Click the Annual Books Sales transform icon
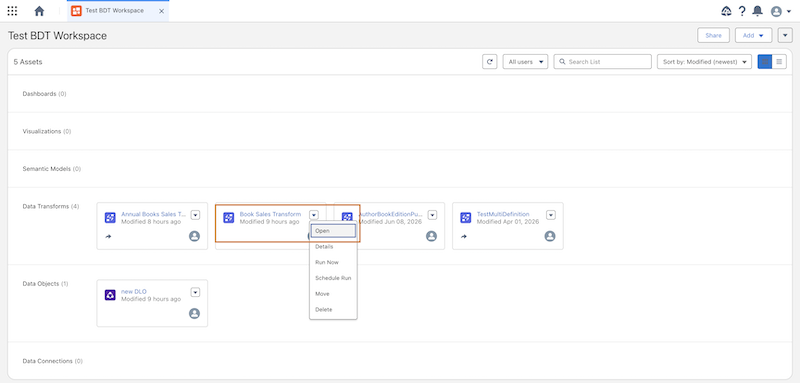Image resolution: width=800 pixels, height=383 pixels. 110,218
